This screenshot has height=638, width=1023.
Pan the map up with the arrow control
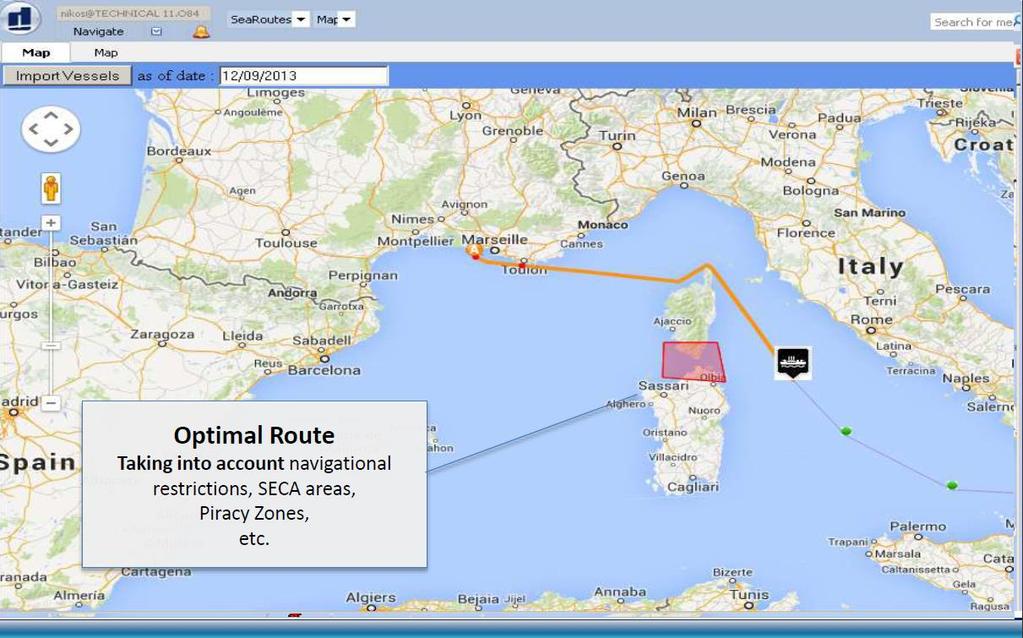51,115
